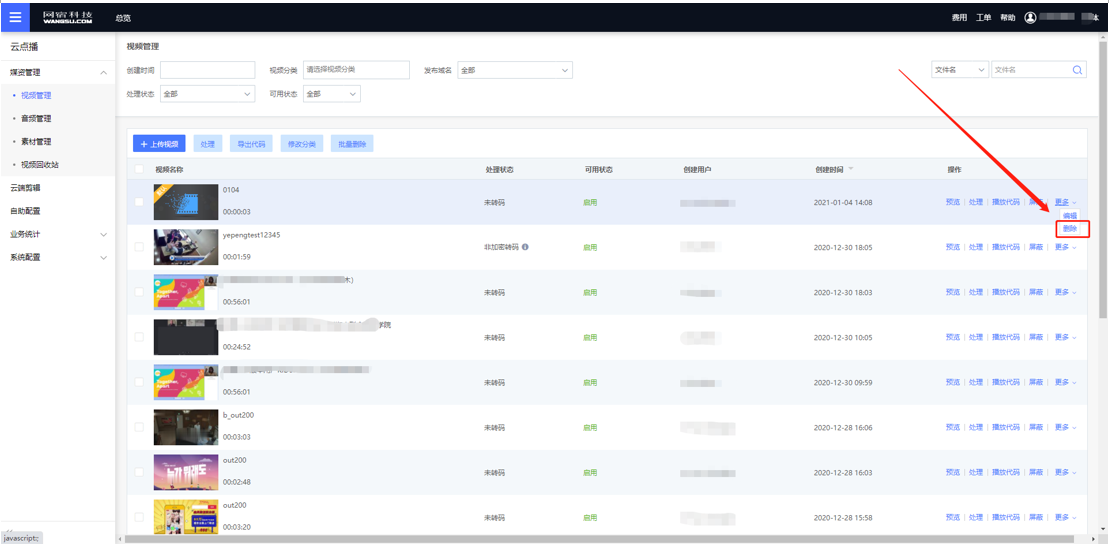This screenshot has height=548, width=1109.
Task: Click 播放代码 for yepengtest12345
Action: pyautogui.click(x=1006, y=247)
